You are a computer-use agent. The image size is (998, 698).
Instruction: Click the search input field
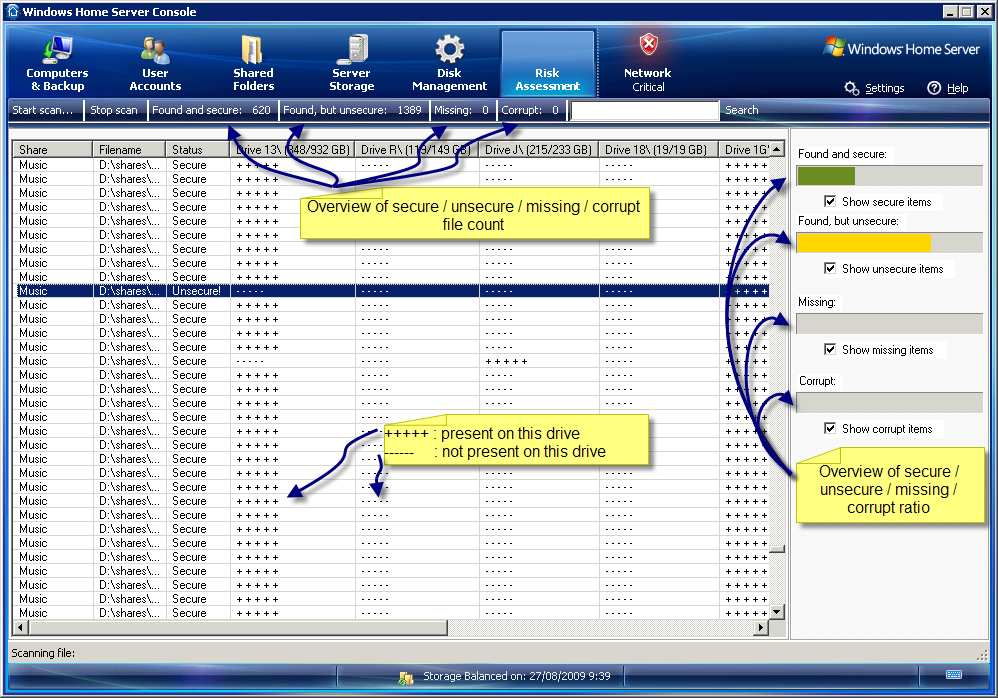tap(645, 111)
